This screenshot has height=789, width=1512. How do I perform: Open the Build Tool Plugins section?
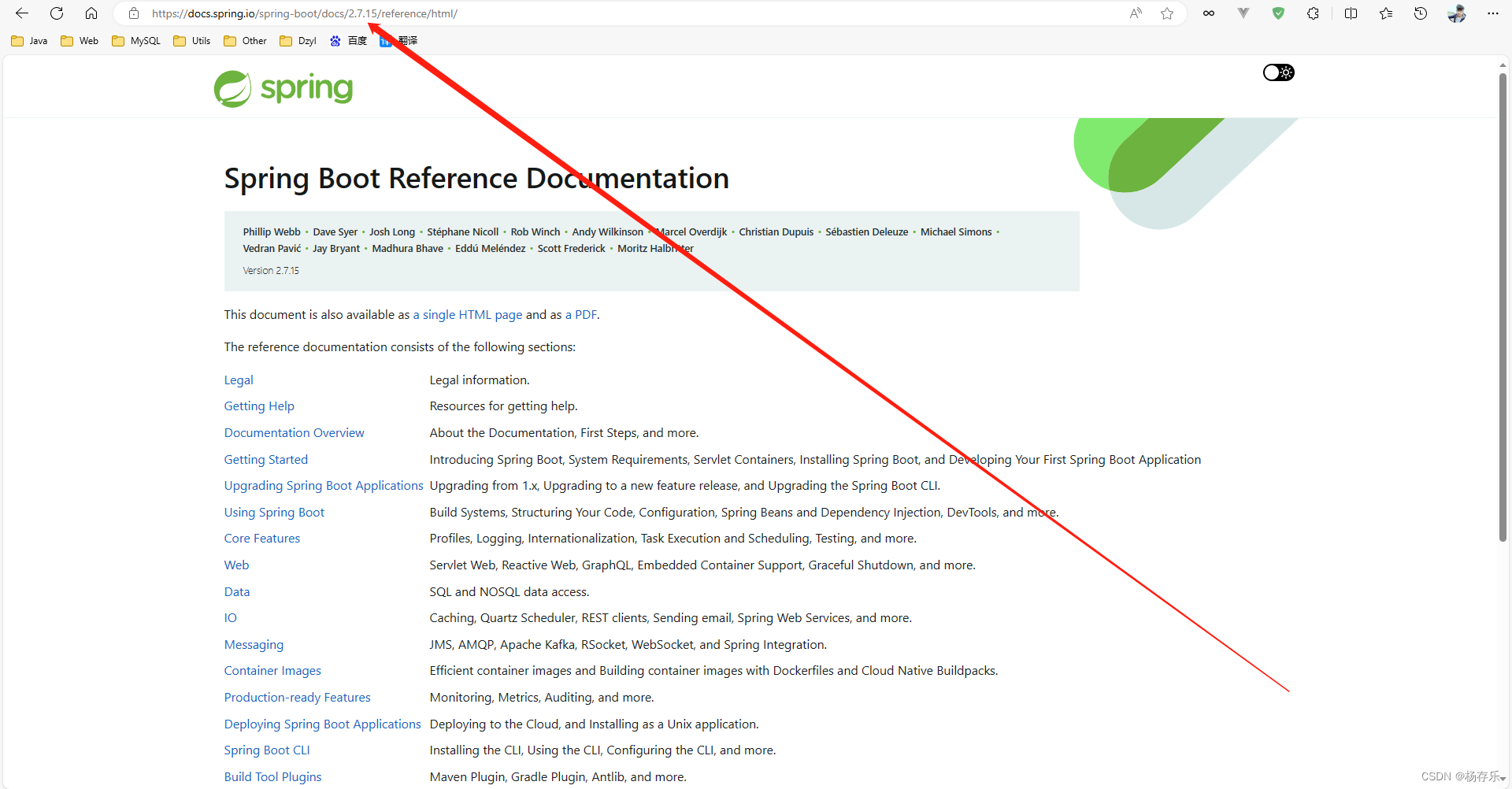click(x=272, y=777)
